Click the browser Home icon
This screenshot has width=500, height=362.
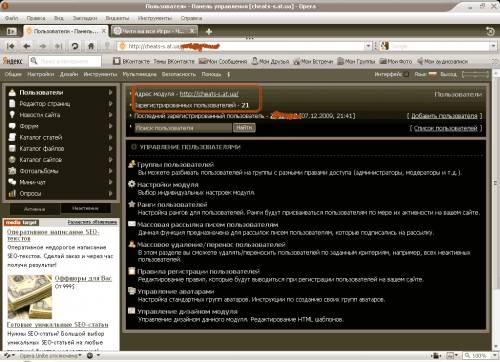click(91, 46)
